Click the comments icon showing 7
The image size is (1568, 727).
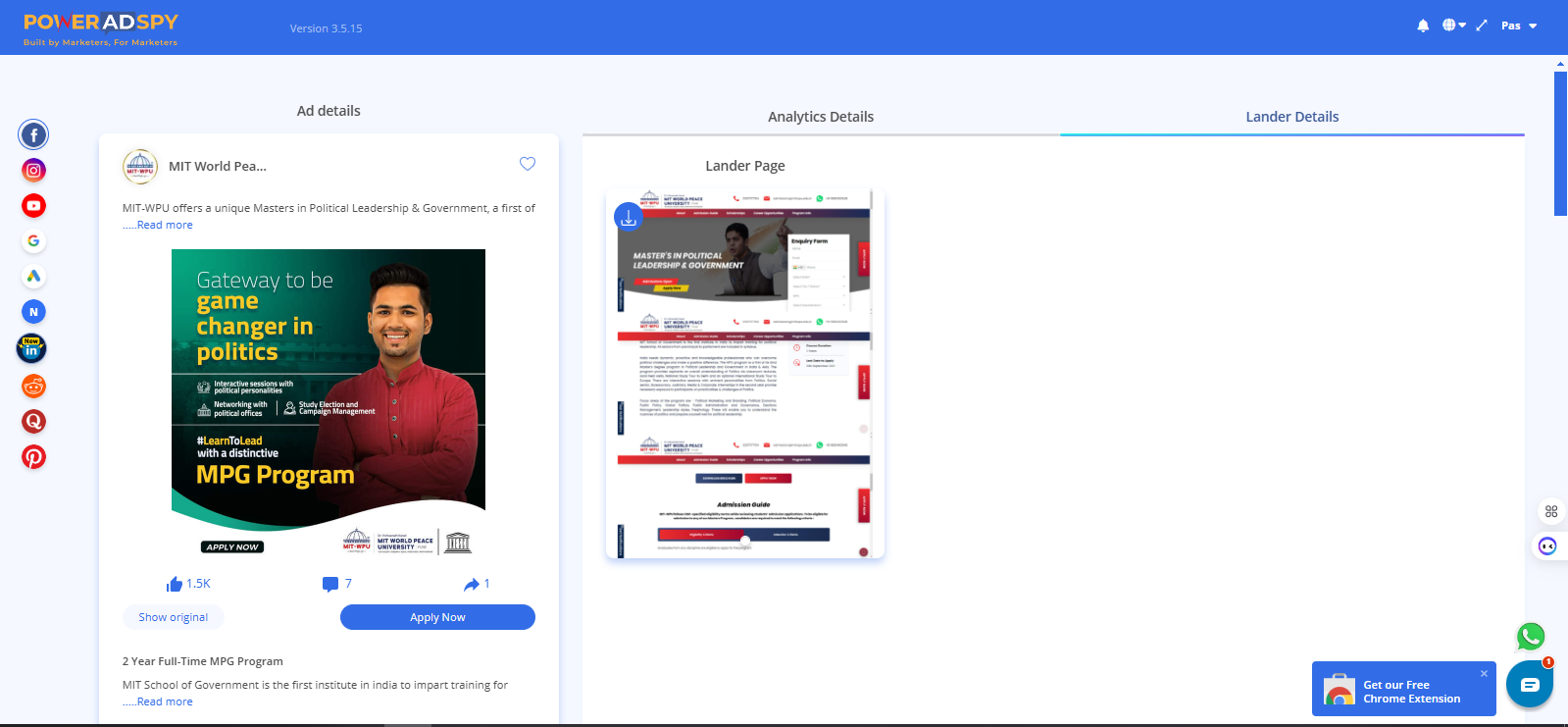coord(330,584)
